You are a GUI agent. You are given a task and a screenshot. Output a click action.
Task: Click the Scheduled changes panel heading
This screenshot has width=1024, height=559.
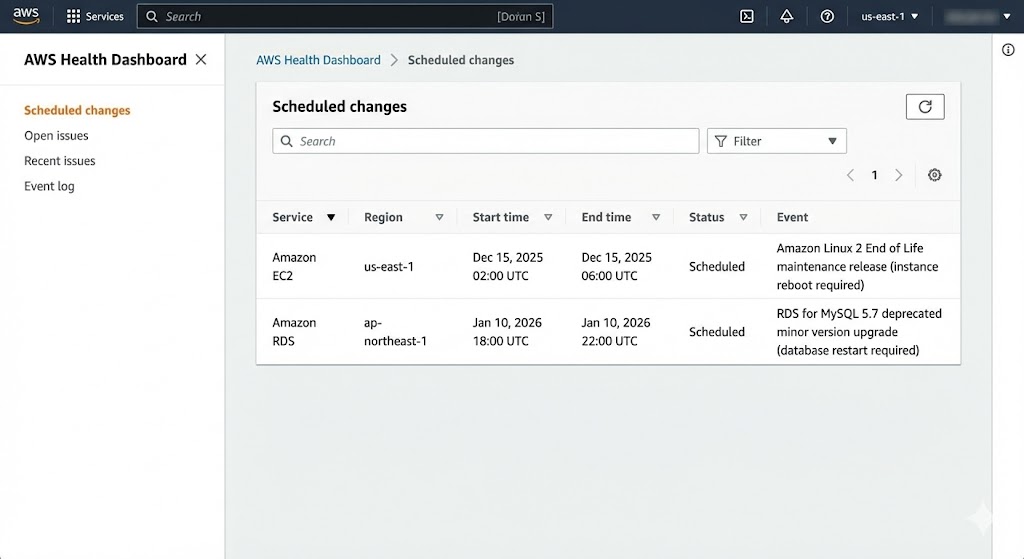click(x=339, y=106)
